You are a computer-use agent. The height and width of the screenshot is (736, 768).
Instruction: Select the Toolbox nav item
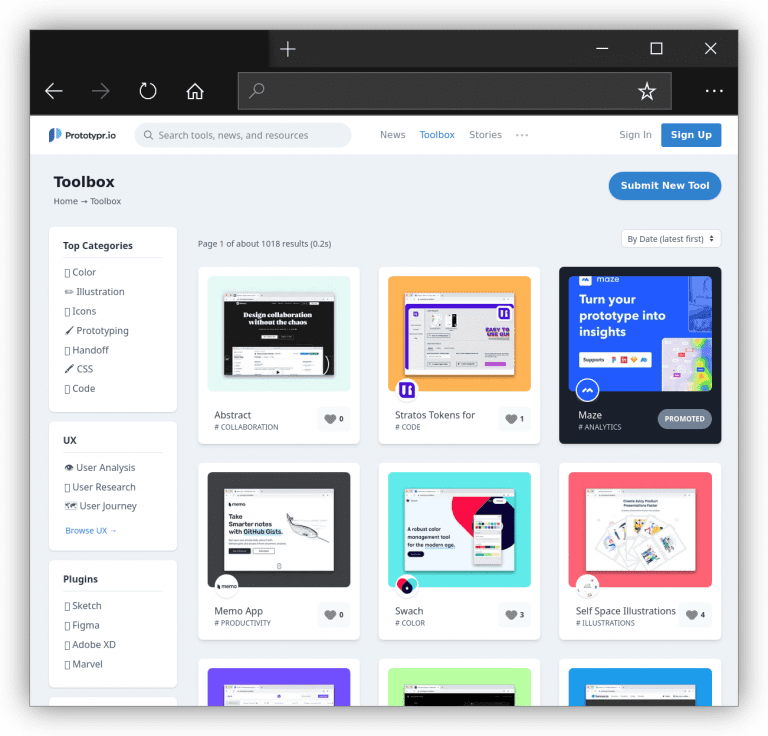coord(437,135)
